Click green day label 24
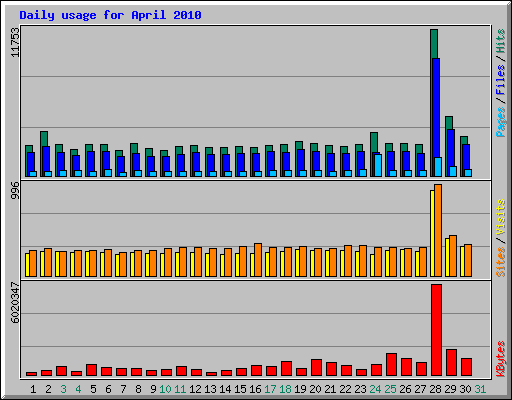This screenshot has height=400, width=512. click(375, 389)
